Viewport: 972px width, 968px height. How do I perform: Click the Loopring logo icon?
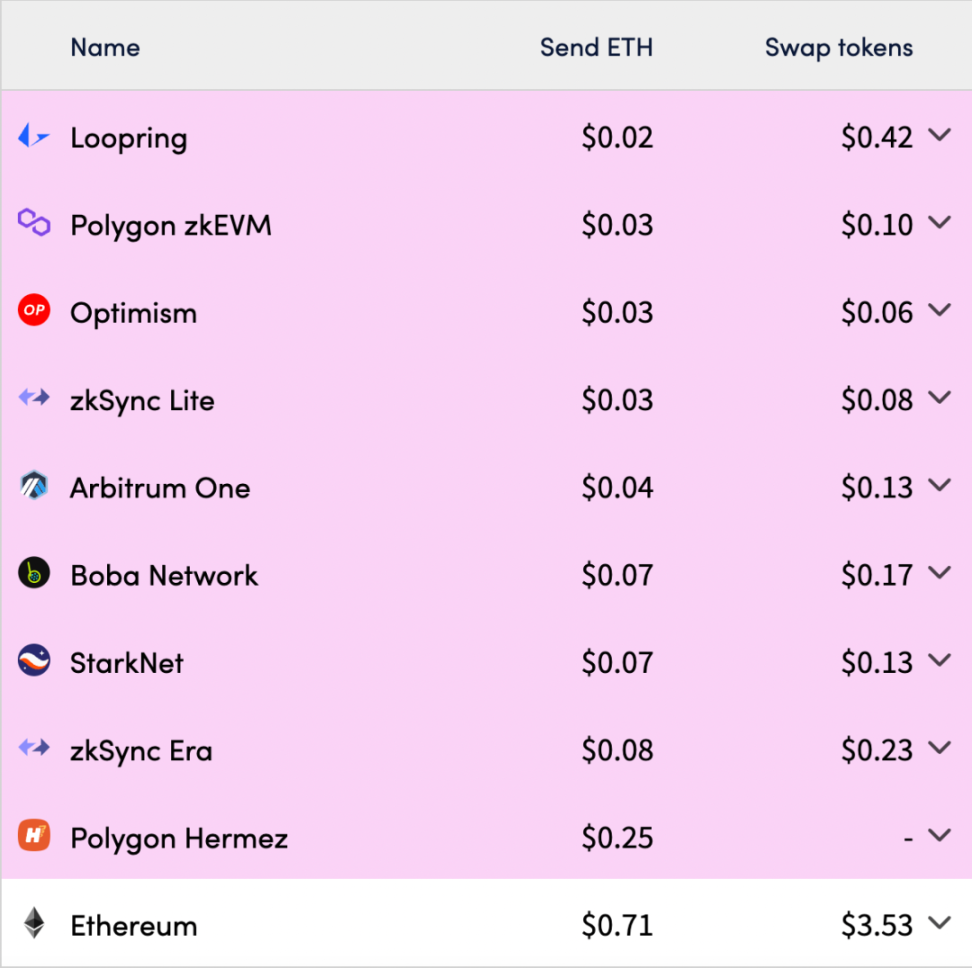tap(33, 135)
